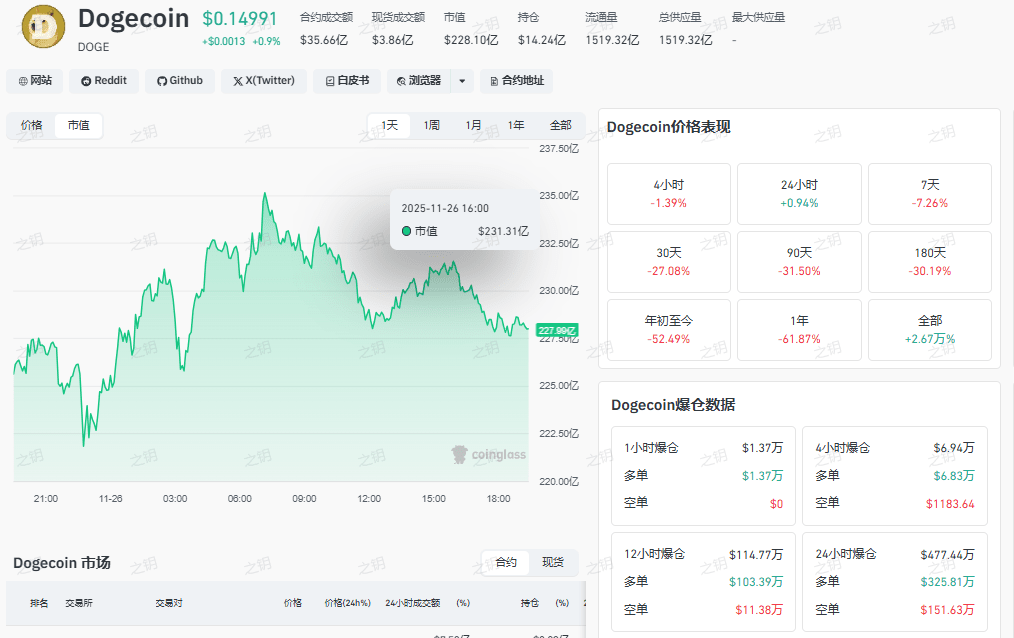Click the price $0.14991 in header
This screenshot has width=1014, height=638.
(x=239, y=19)
